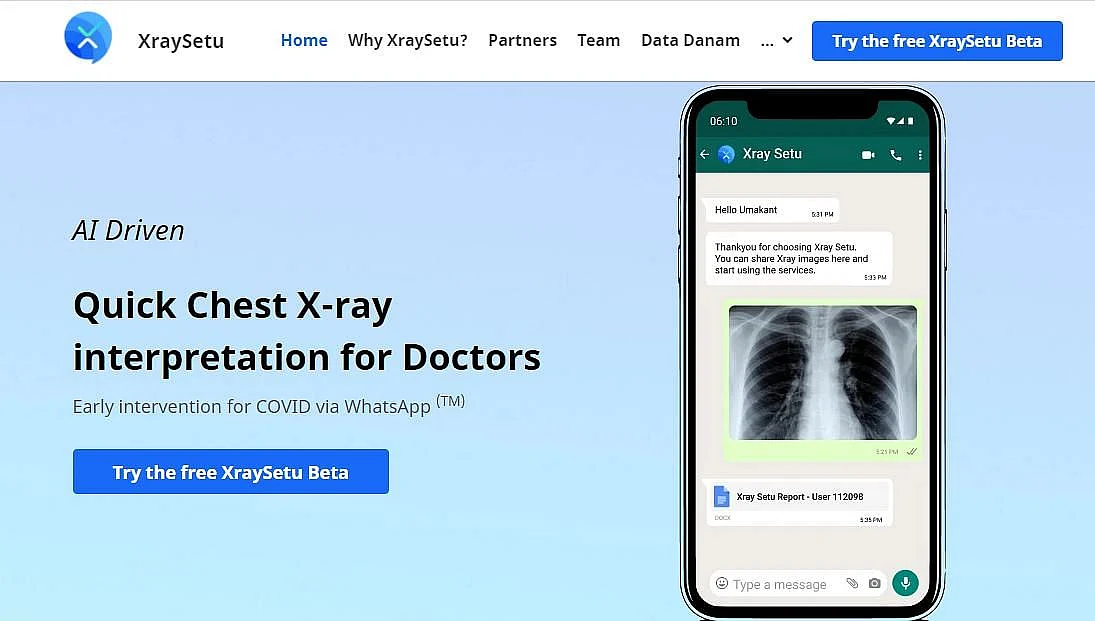Click the XraySetu brand name text

point(181,41)
